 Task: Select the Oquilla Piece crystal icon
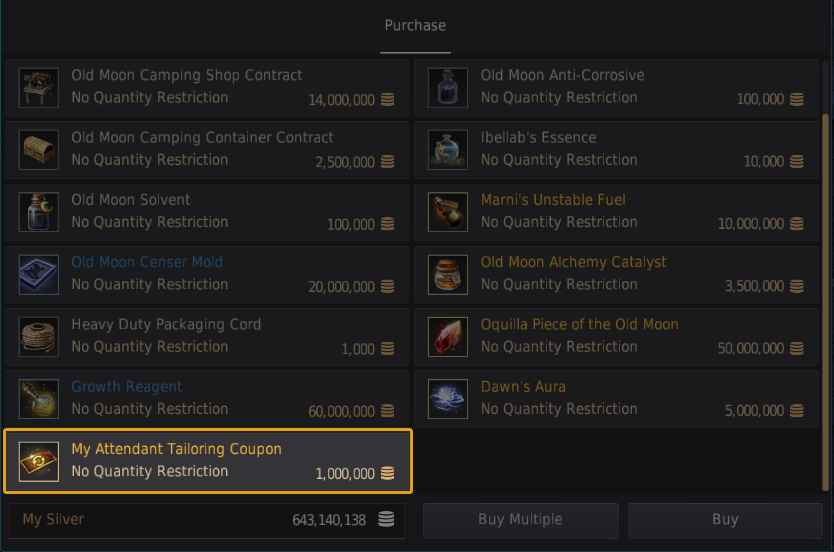tap(448, 337)
